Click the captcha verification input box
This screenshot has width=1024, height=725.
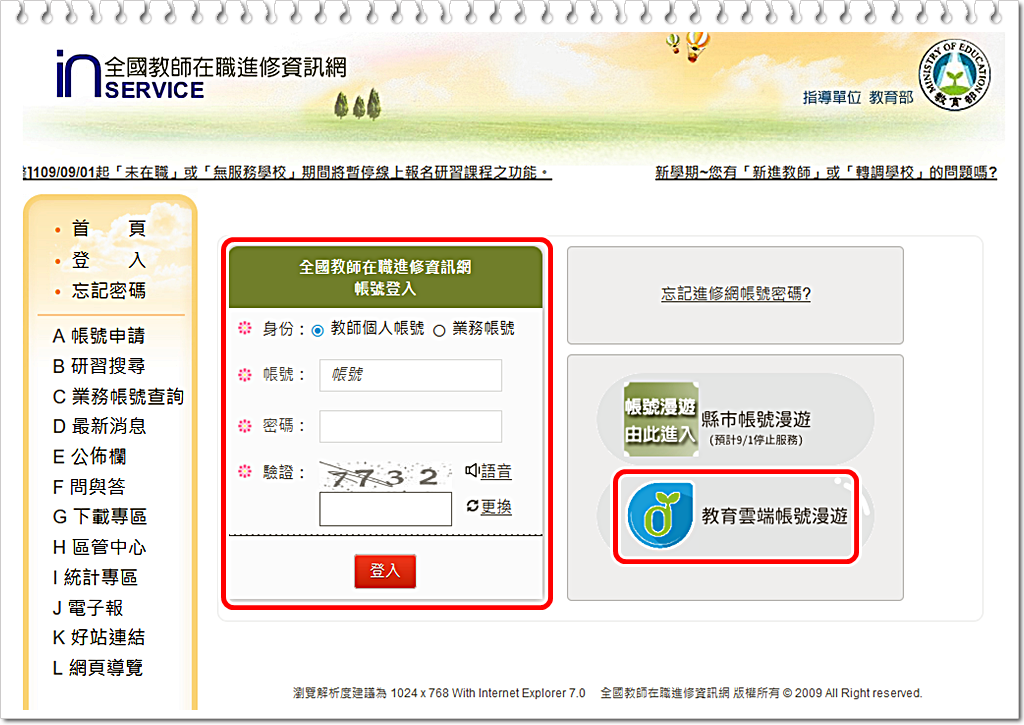pos(385,509)
